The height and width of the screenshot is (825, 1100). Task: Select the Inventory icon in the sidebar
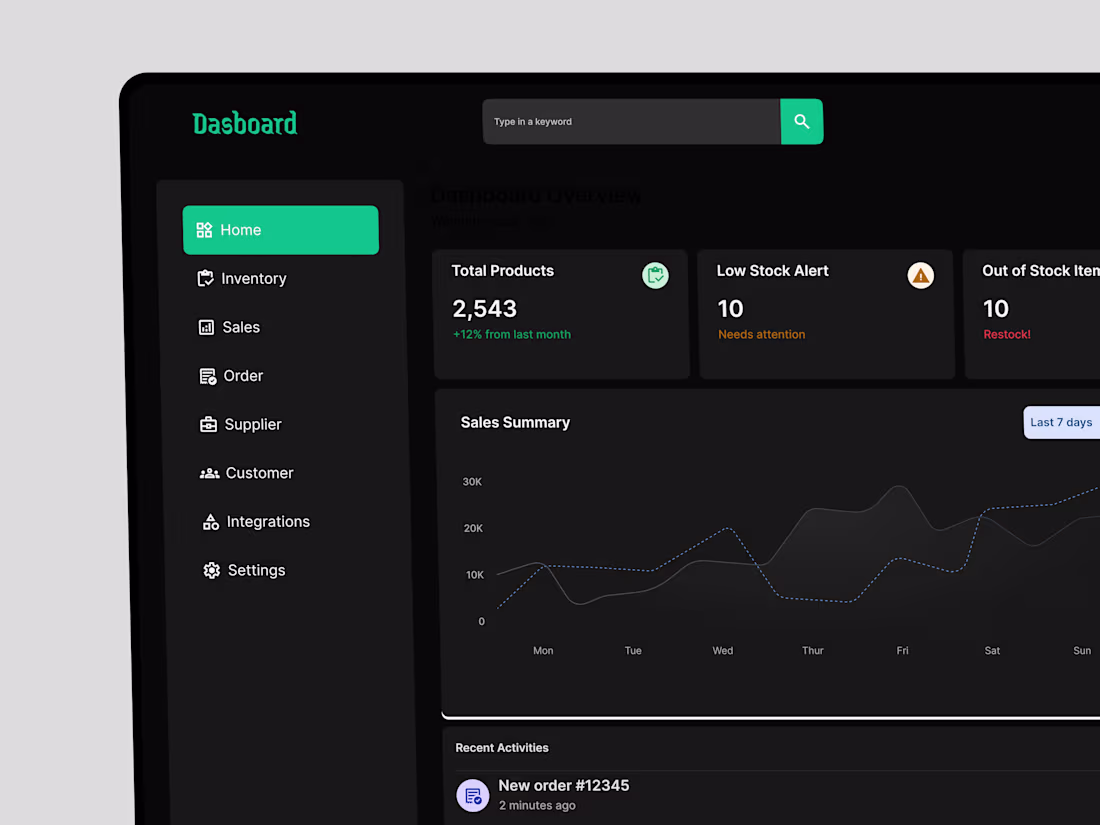click(205, 278)
